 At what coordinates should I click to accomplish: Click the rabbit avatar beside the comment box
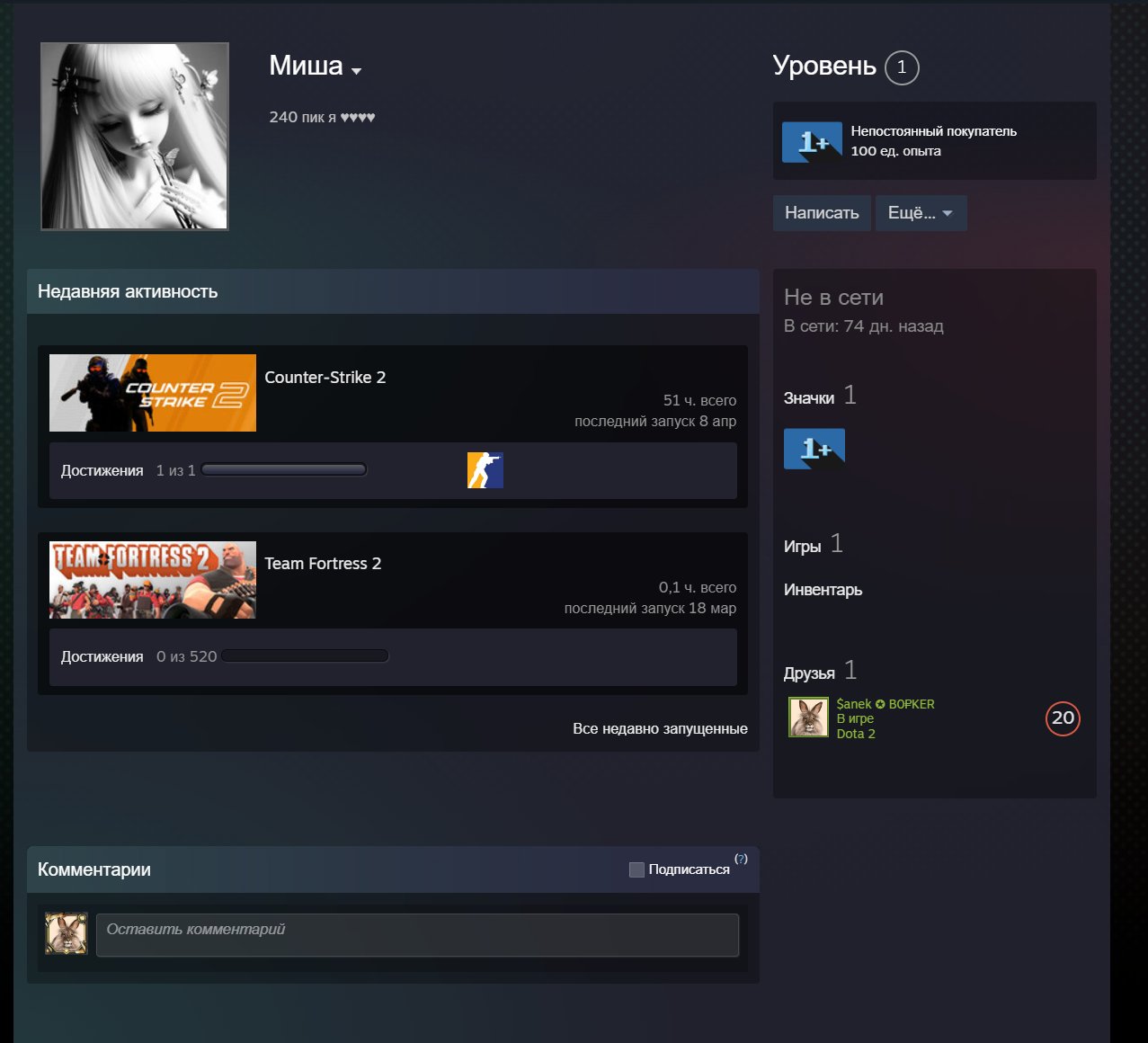pyautogui.click(x=67, y=933)
